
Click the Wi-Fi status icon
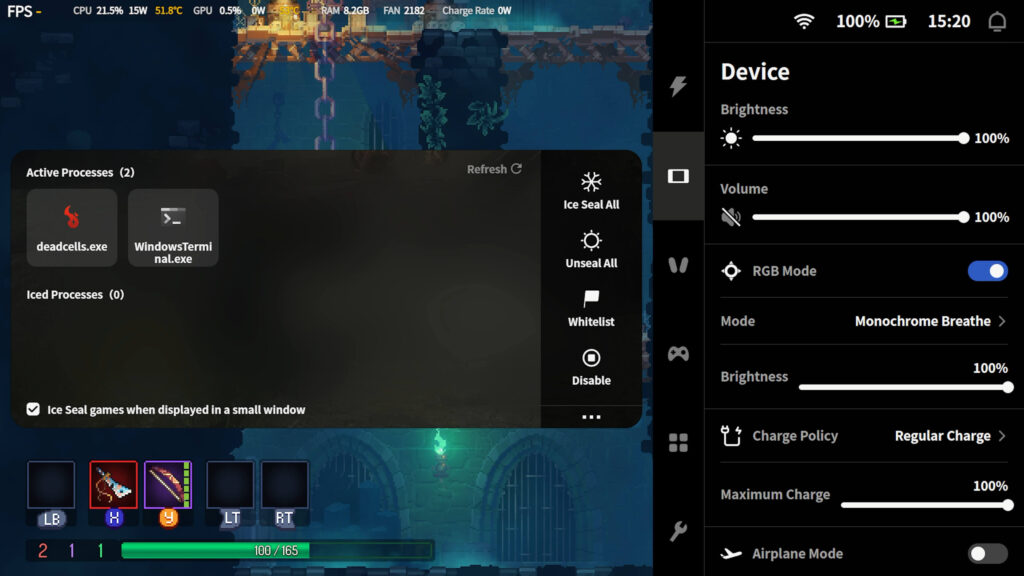pyautogui.click(x=804, y=21)
